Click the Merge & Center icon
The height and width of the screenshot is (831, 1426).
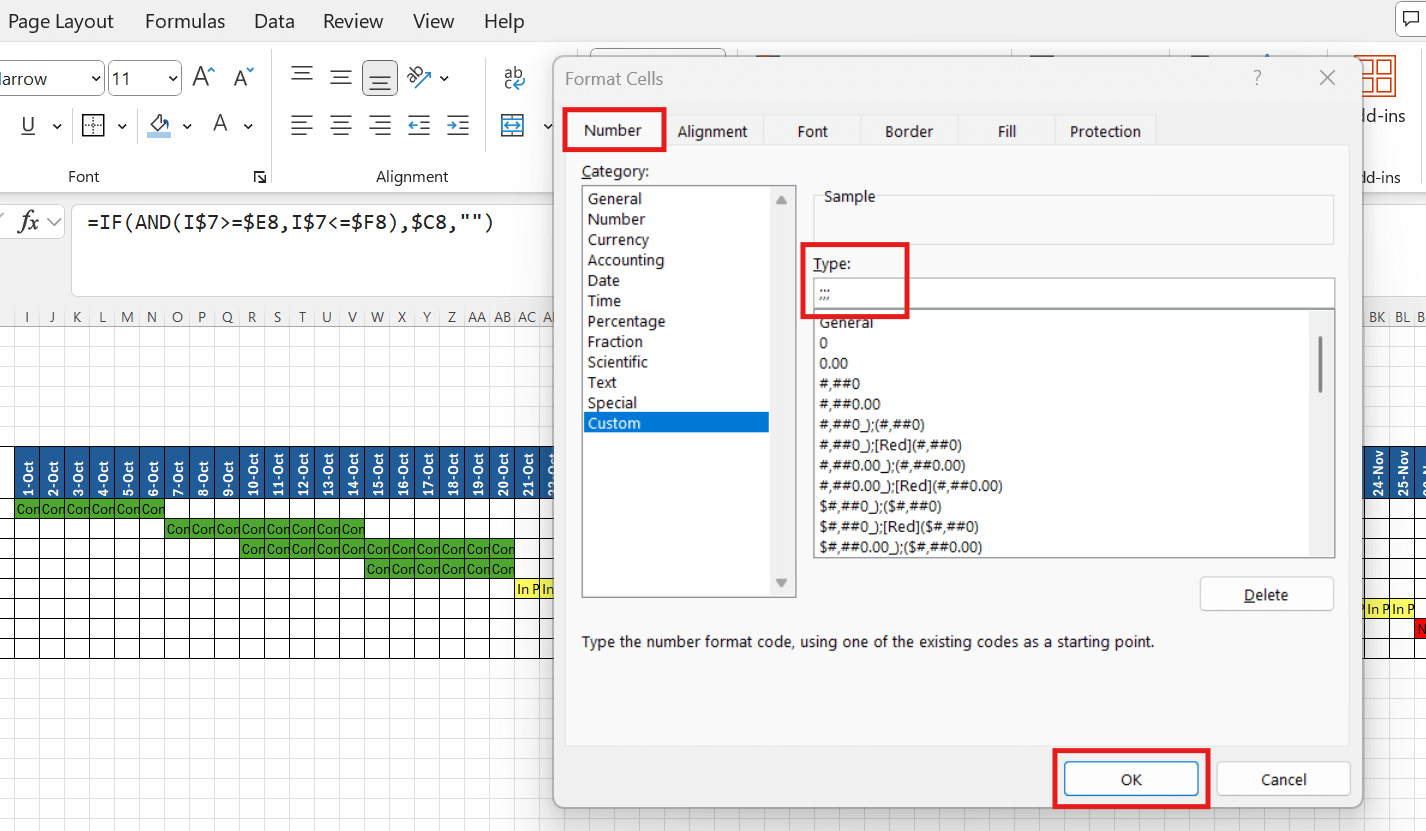click(x=513, y=125)
